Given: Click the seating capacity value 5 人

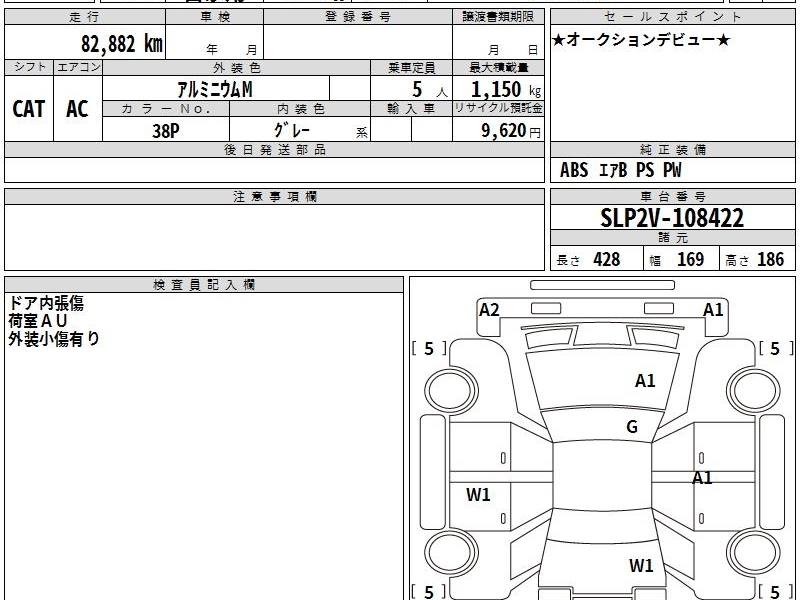Looking at the screenshot, I should pos(429,89).
